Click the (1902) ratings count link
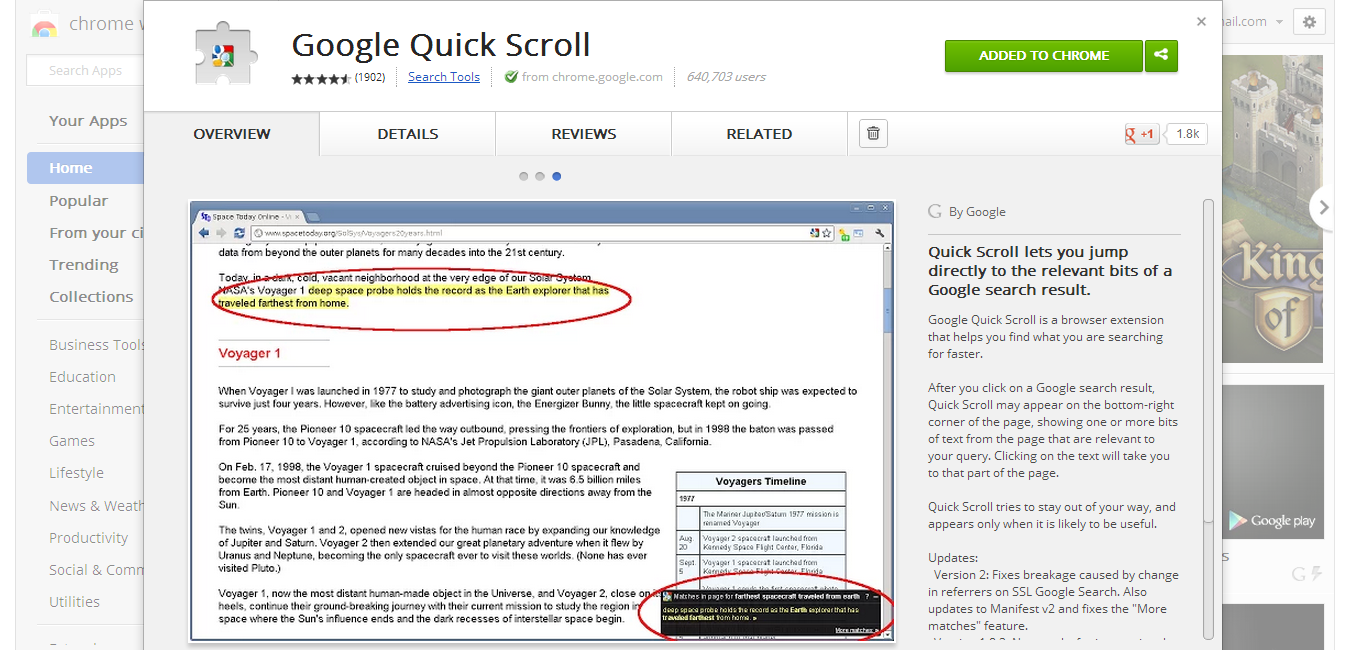 point(371,76)
